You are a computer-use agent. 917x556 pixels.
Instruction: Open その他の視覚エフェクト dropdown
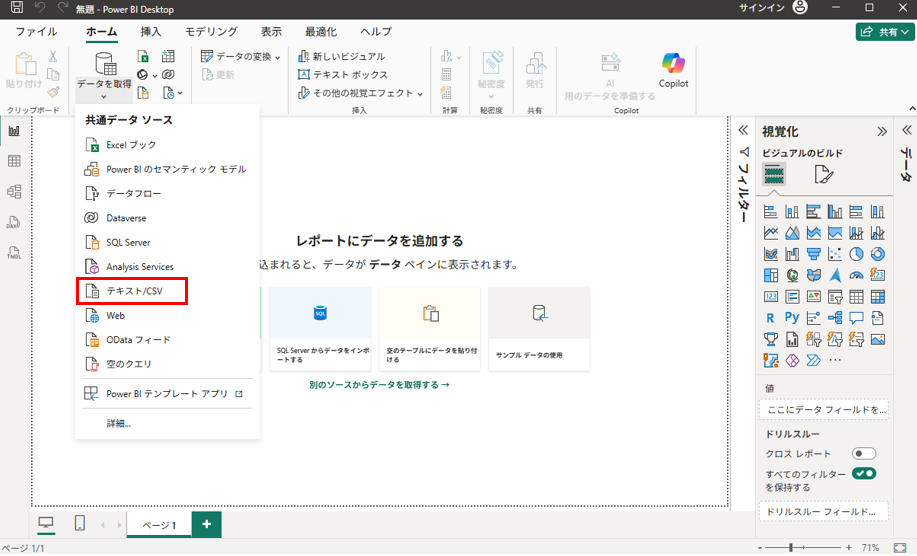(x=420, y=94)
